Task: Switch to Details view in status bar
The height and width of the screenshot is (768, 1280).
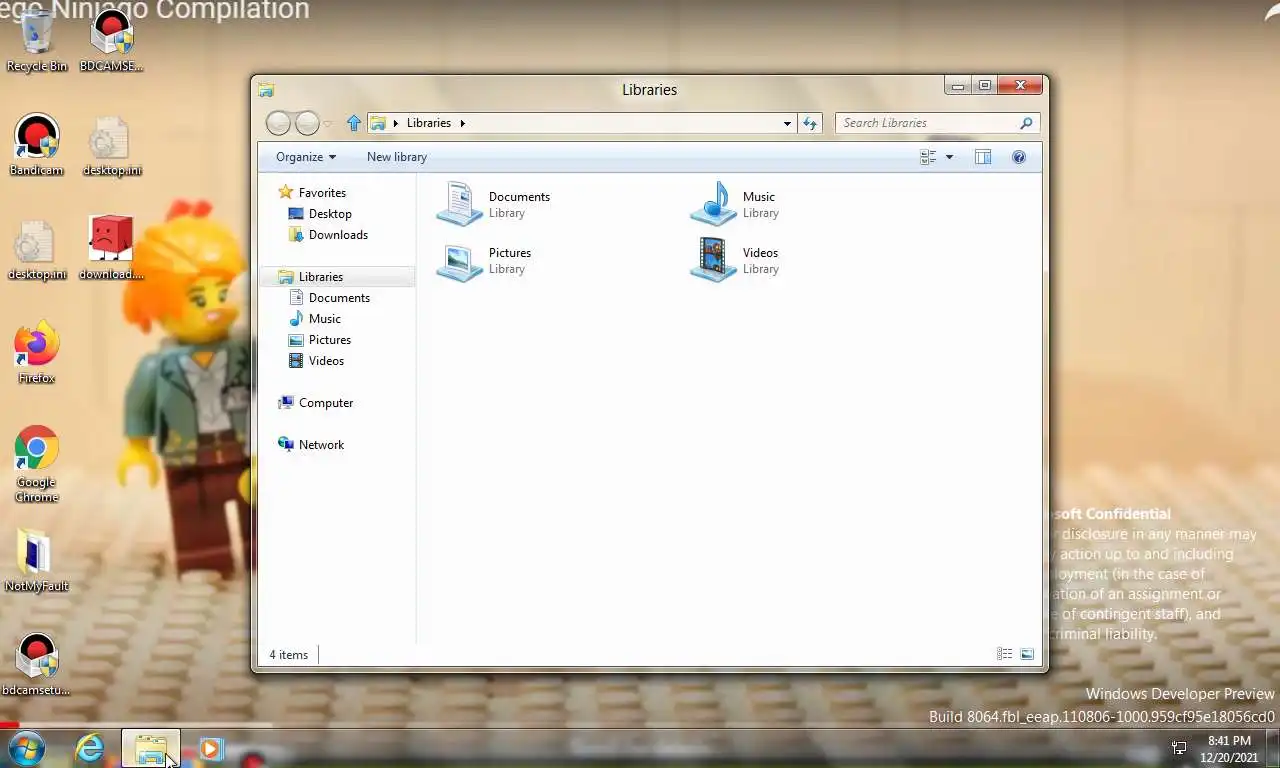Action: [1005, 654]
